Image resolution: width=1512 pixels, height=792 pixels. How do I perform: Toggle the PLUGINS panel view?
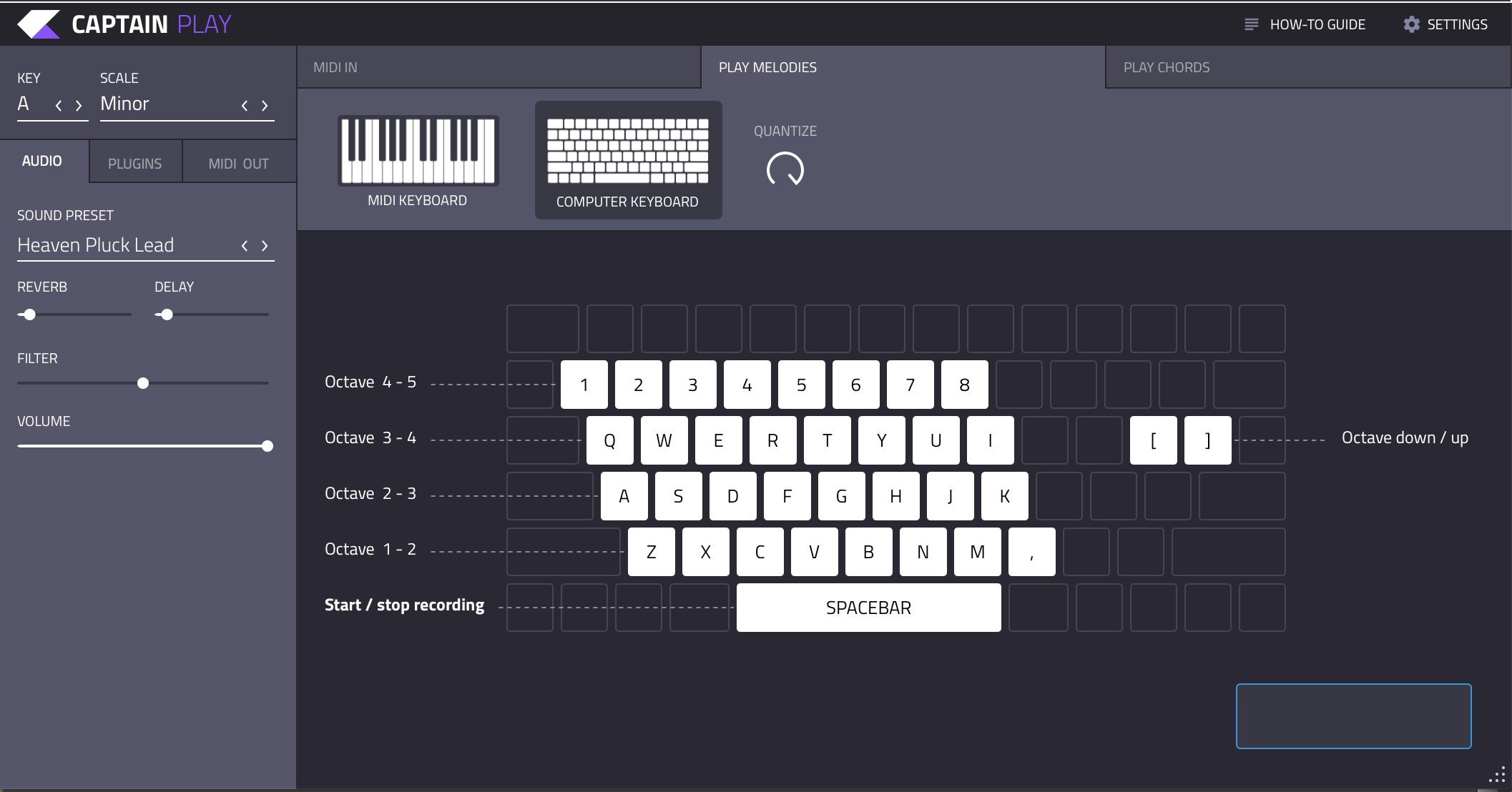click(135, 162)
